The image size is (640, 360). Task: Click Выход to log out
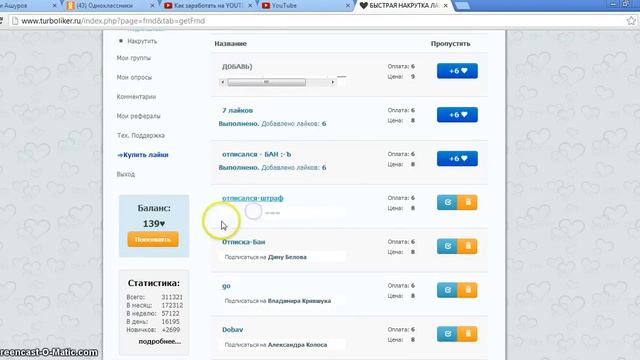pos(126,174)
